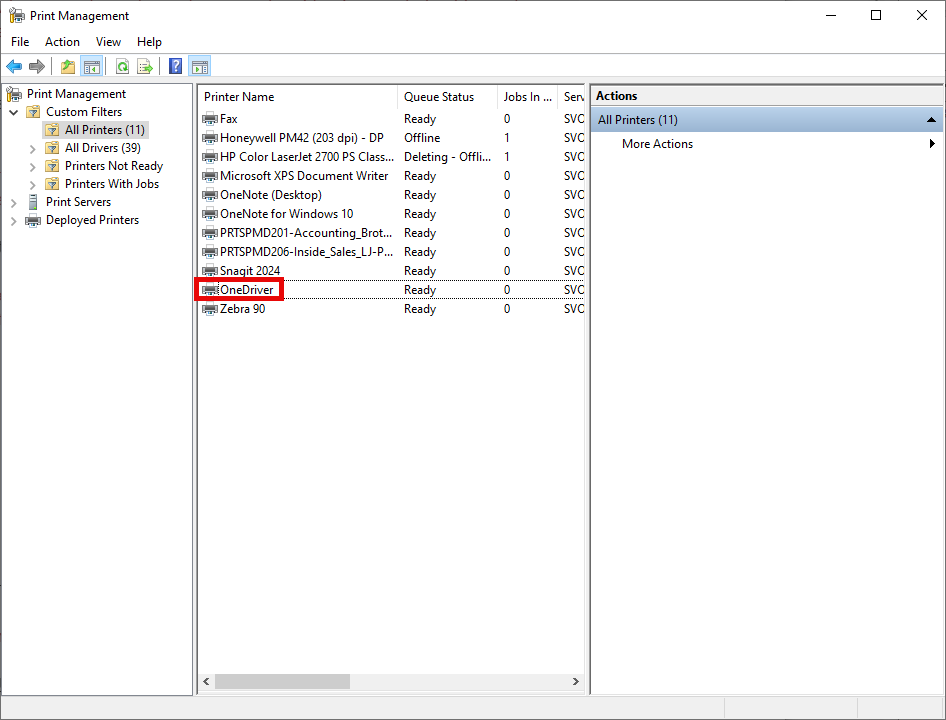The image size is (946, 720).
Task: Expand the Printers Not Ready node
Action: (33, 167)
